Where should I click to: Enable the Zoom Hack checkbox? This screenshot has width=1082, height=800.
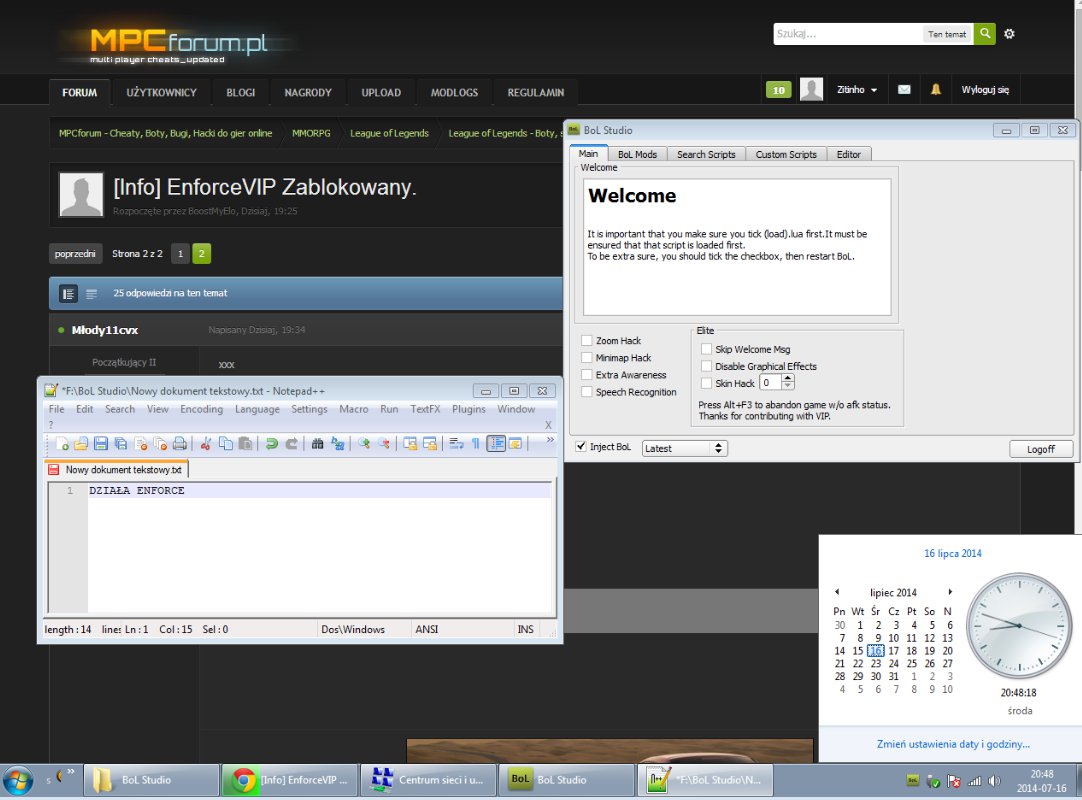click(587, 340)
